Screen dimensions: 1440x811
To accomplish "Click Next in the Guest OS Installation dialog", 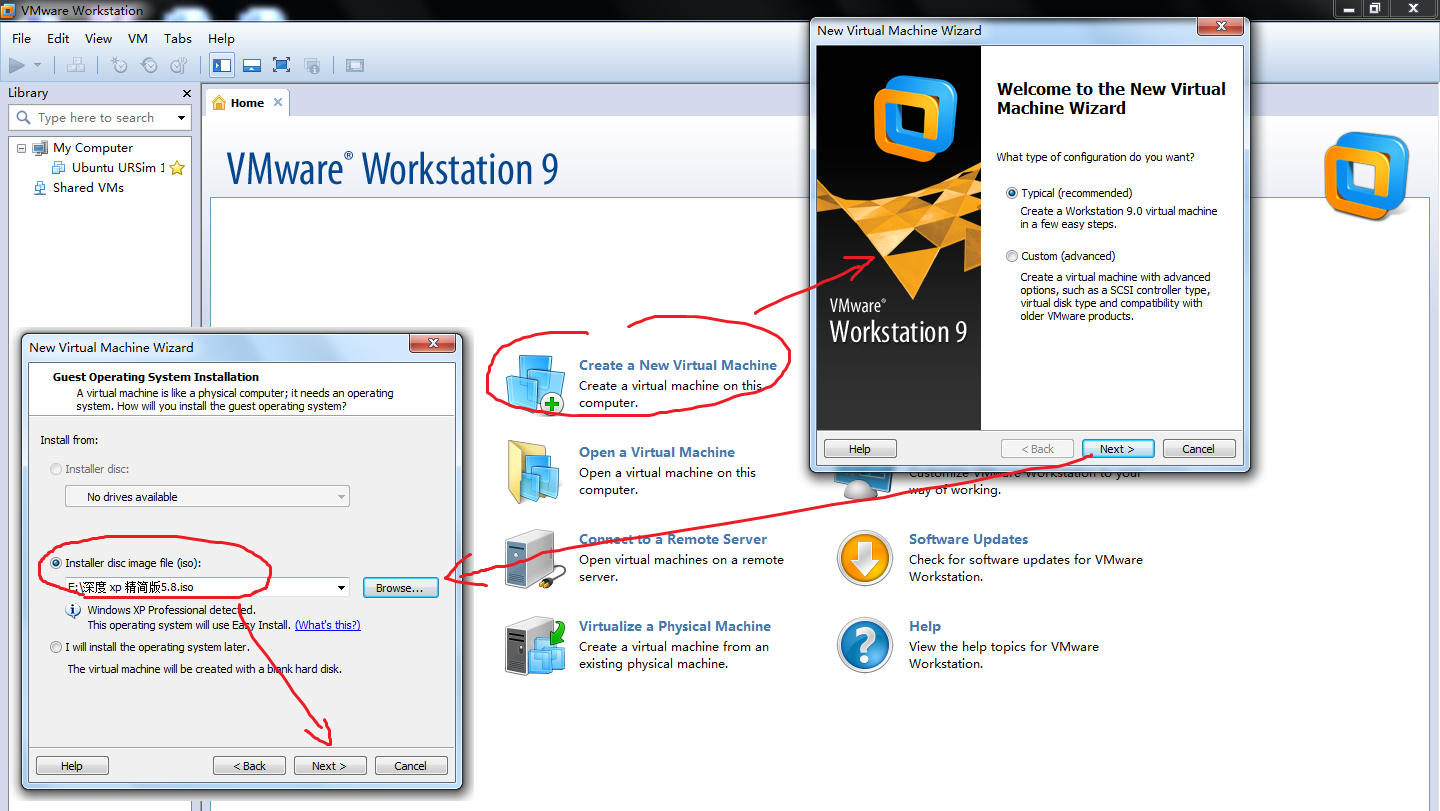I will pyautogui.click(x=330, y=766).
